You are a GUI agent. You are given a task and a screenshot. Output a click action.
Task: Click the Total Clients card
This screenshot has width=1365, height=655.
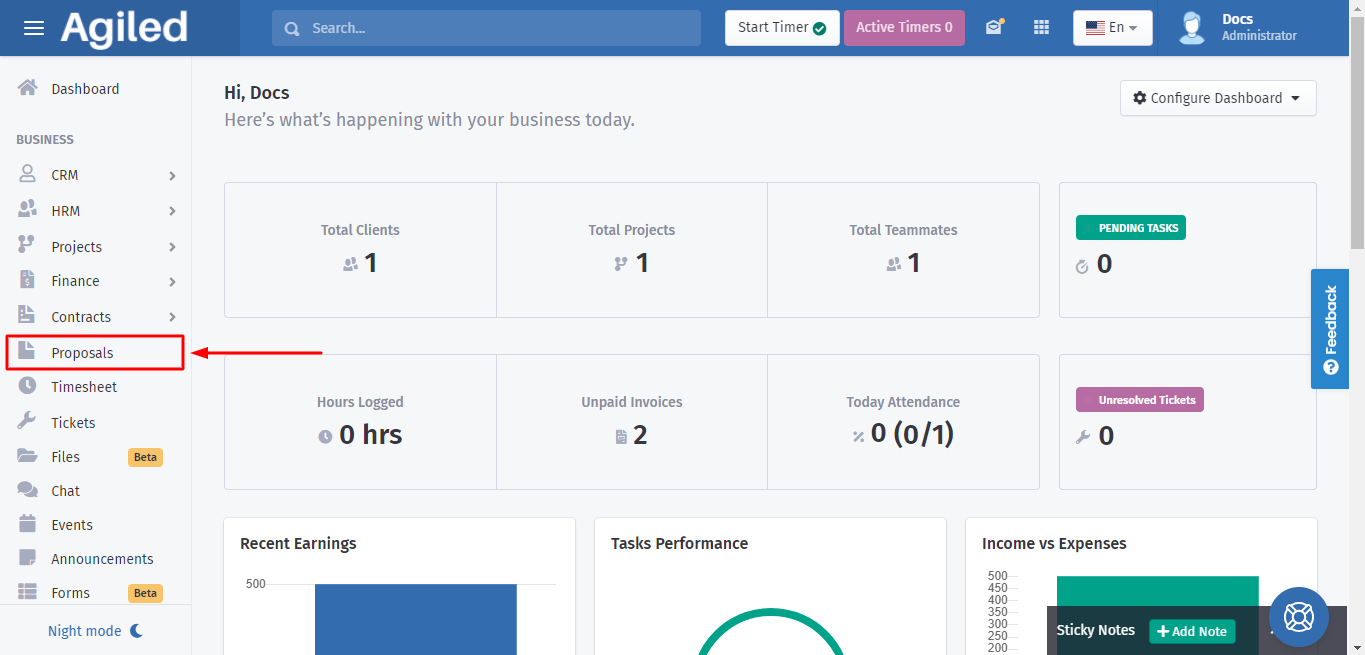360,250
